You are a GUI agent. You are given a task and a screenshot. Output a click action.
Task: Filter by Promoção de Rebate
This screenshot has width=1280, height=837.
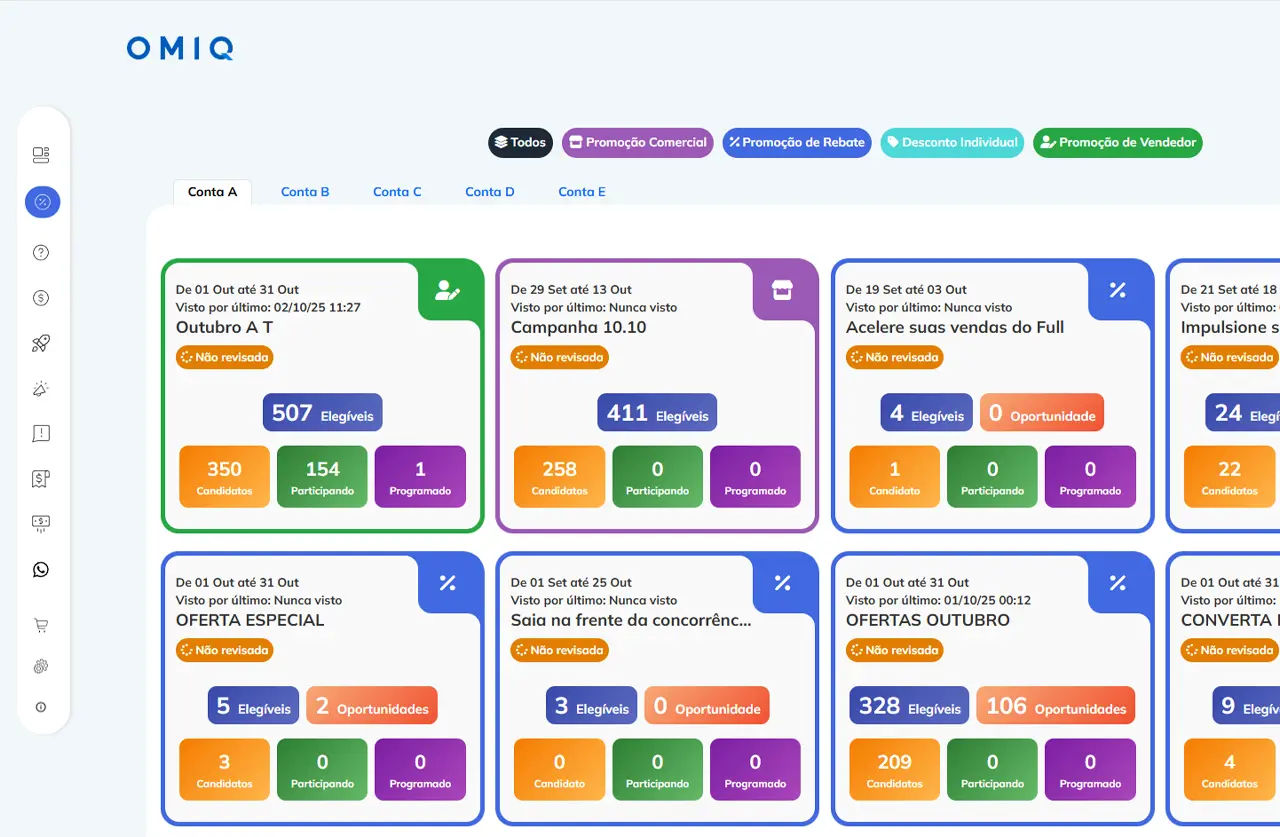click(796, 143)
